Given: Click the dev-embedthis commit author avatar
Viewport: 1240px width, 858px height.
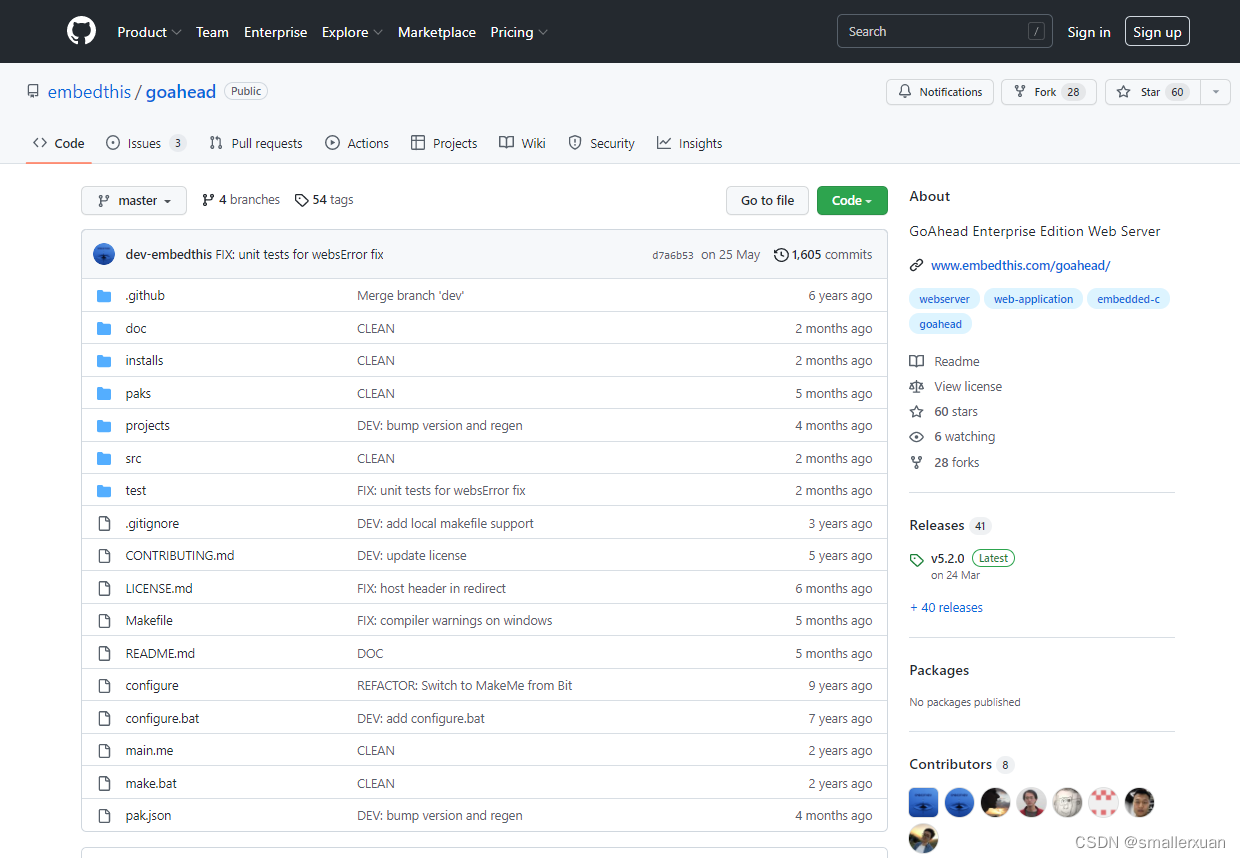Looking at the screenshot, I should point(104,254).
